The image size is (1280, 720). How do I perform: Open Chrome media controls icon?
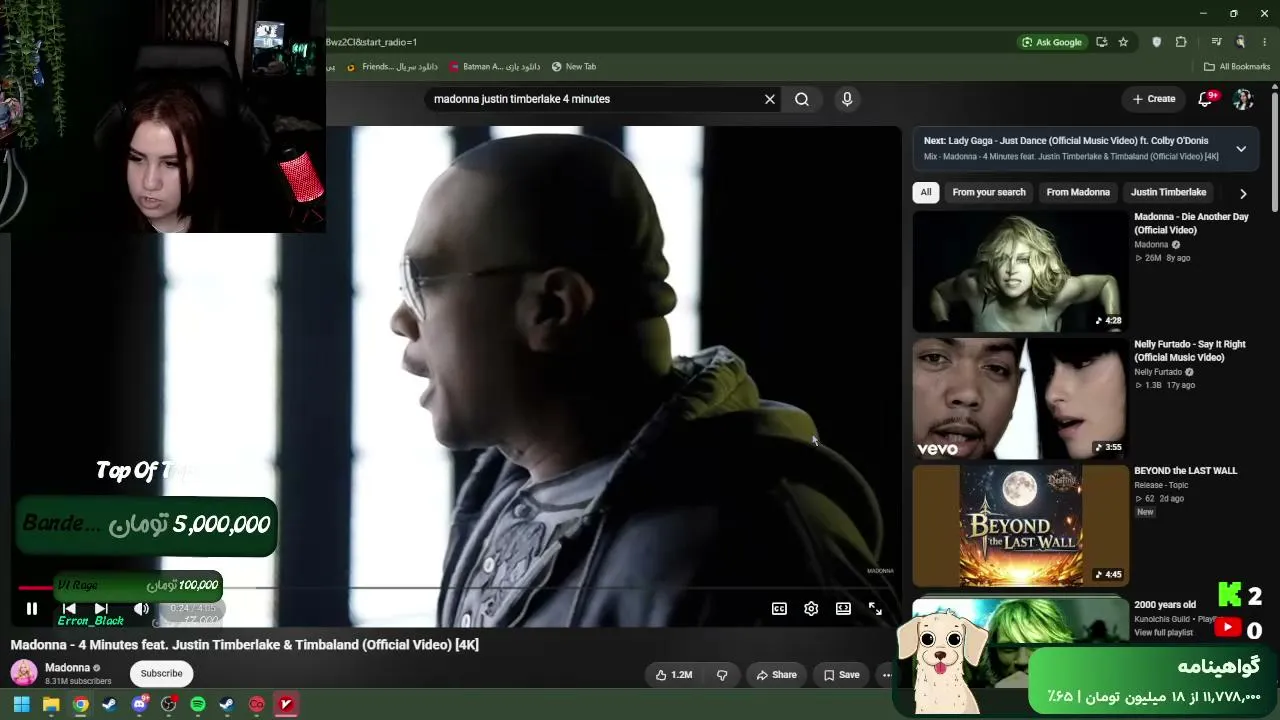click(1216, 42)
